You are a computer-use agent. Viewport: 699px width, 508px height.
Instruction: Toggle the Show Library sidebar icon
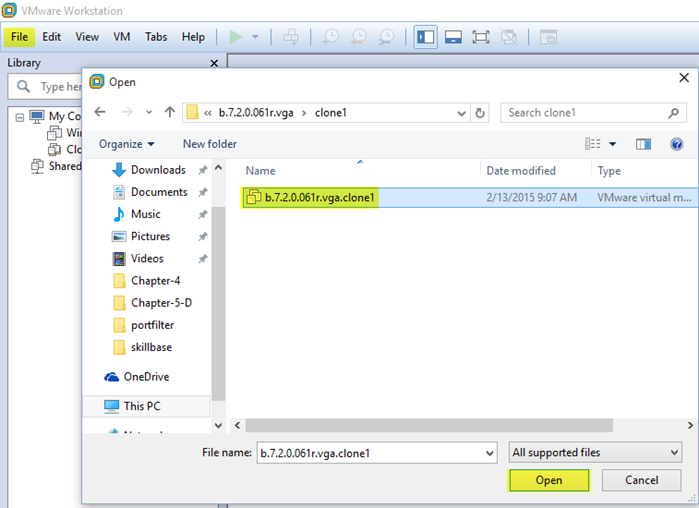coord(425,37)
